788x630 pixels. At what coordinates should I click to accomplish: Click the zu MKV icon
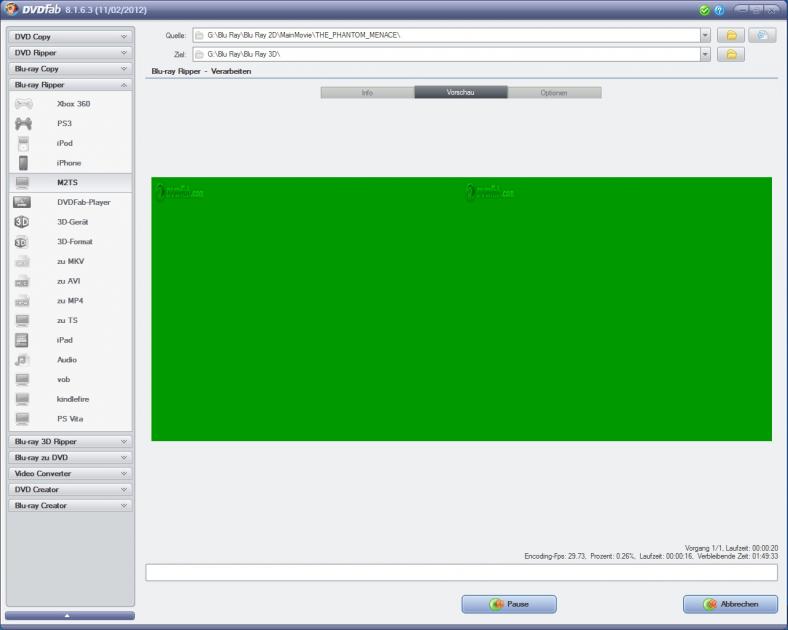(22, 261)
